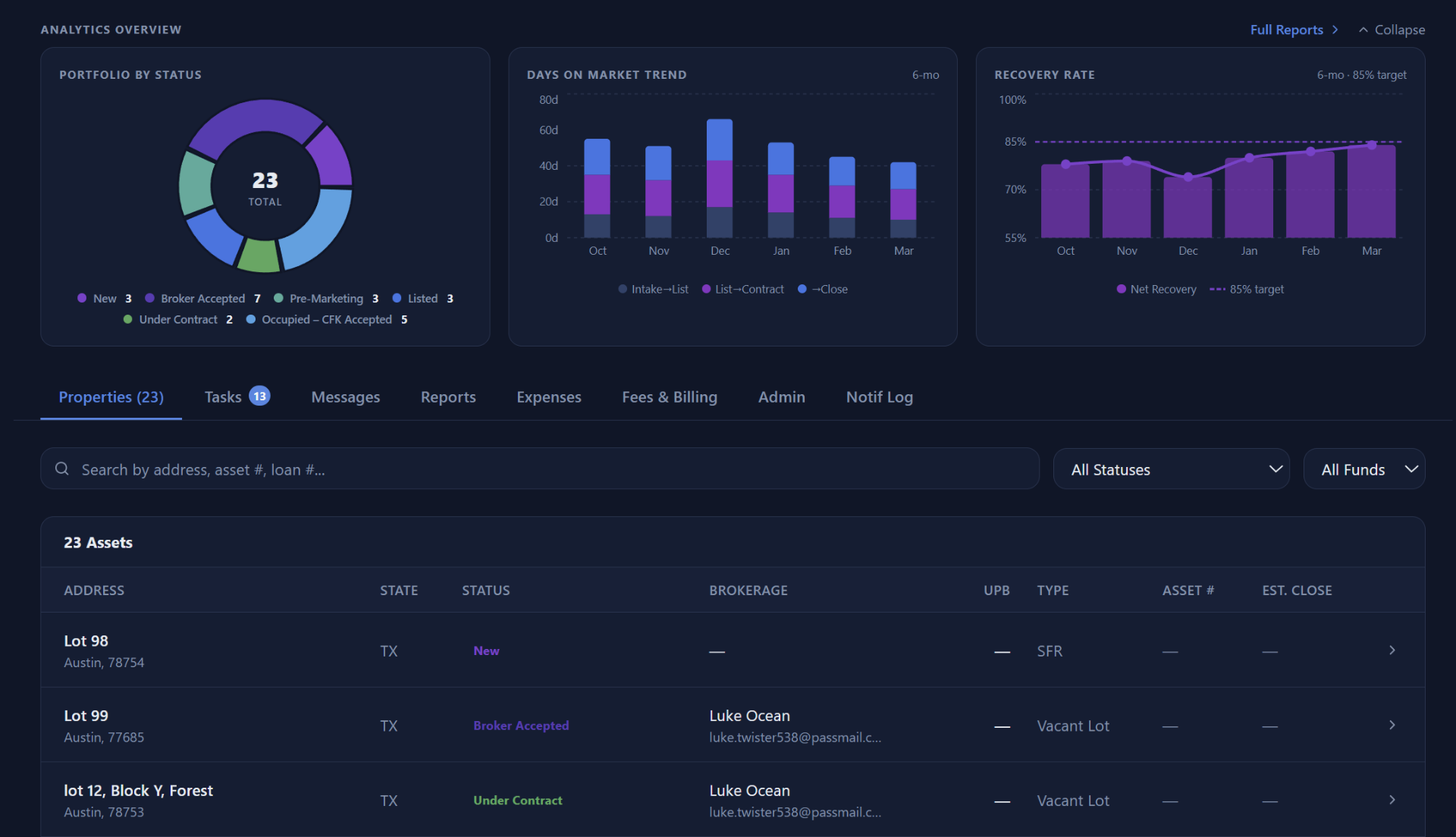
Task: Toggle New legend item in portfolio chart
Action: pos(105,299)
